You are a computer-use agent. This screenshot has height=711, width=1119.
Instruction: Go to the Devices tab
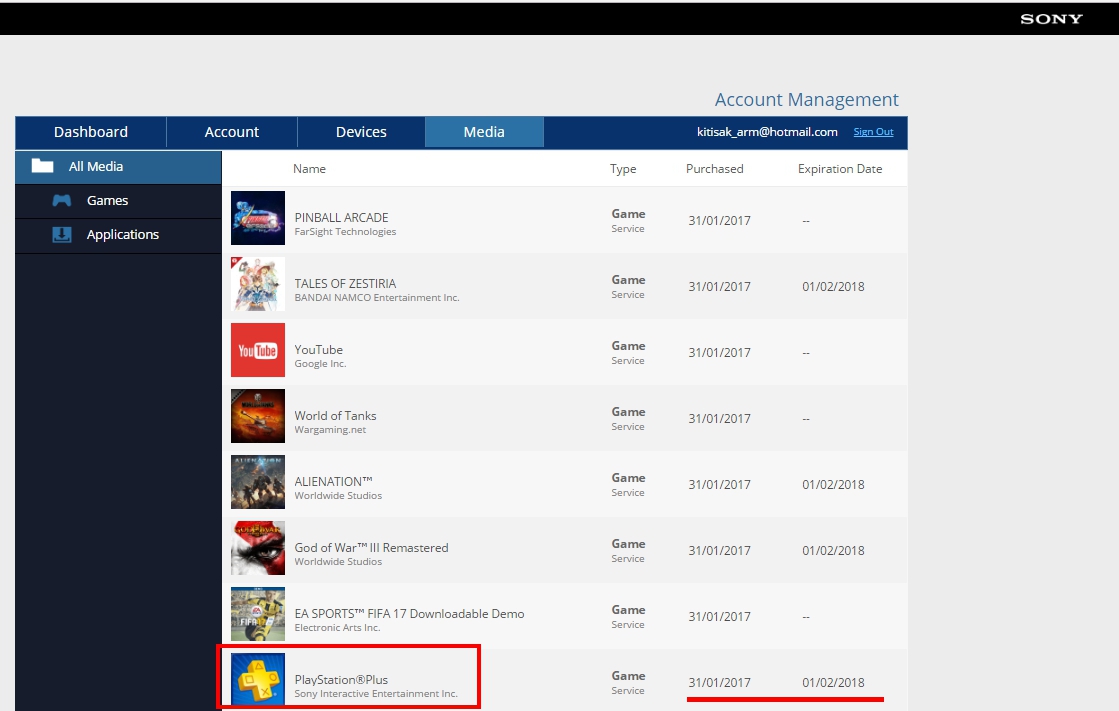tap(361, 132)
